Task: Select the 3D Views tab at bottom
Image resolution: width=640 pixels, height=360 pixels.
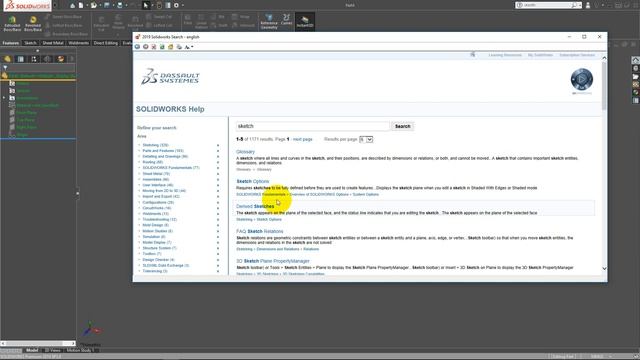Action: (x=52, y=350)
